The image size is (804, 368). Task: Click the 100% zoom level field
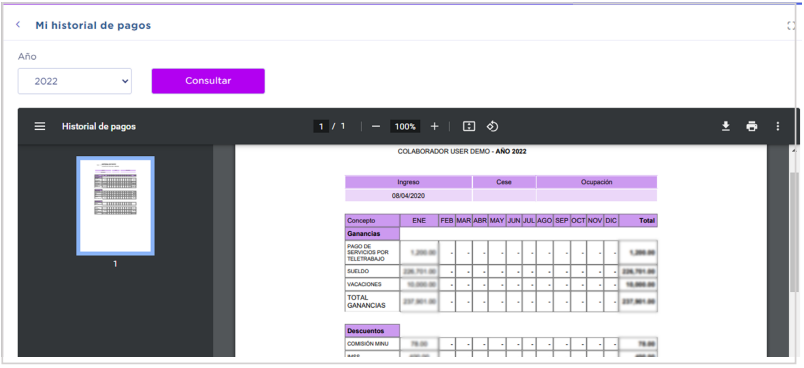coord(405,126)
